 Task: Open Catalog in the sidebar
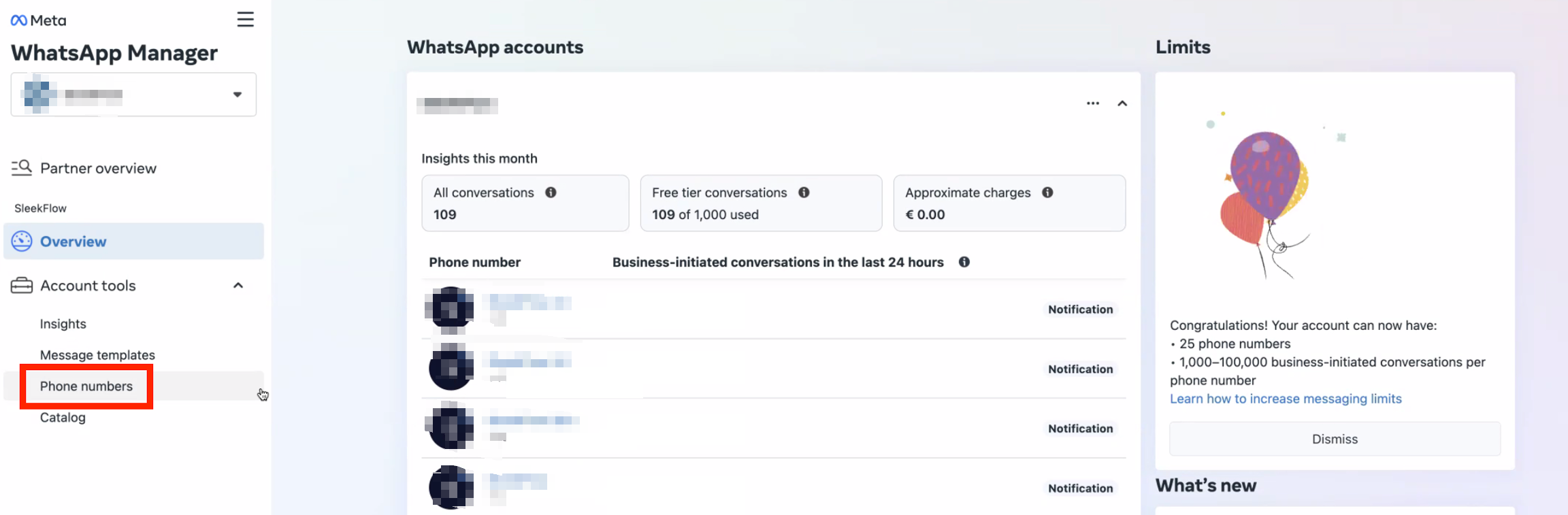click(x=63, y=418)
